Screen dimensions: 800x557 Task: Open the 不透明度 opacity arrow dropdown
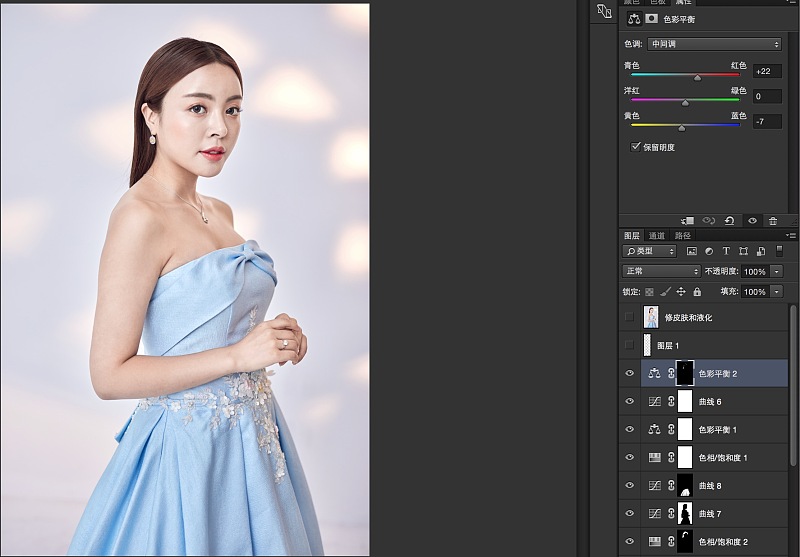(777, 271)
